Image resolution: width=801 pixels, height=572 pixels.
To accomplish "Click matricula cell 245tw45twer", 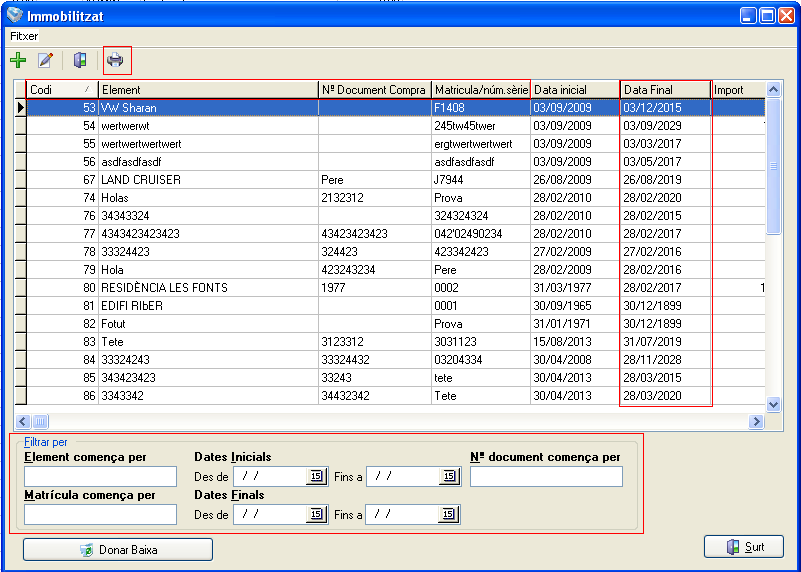I will coord(481,126).
